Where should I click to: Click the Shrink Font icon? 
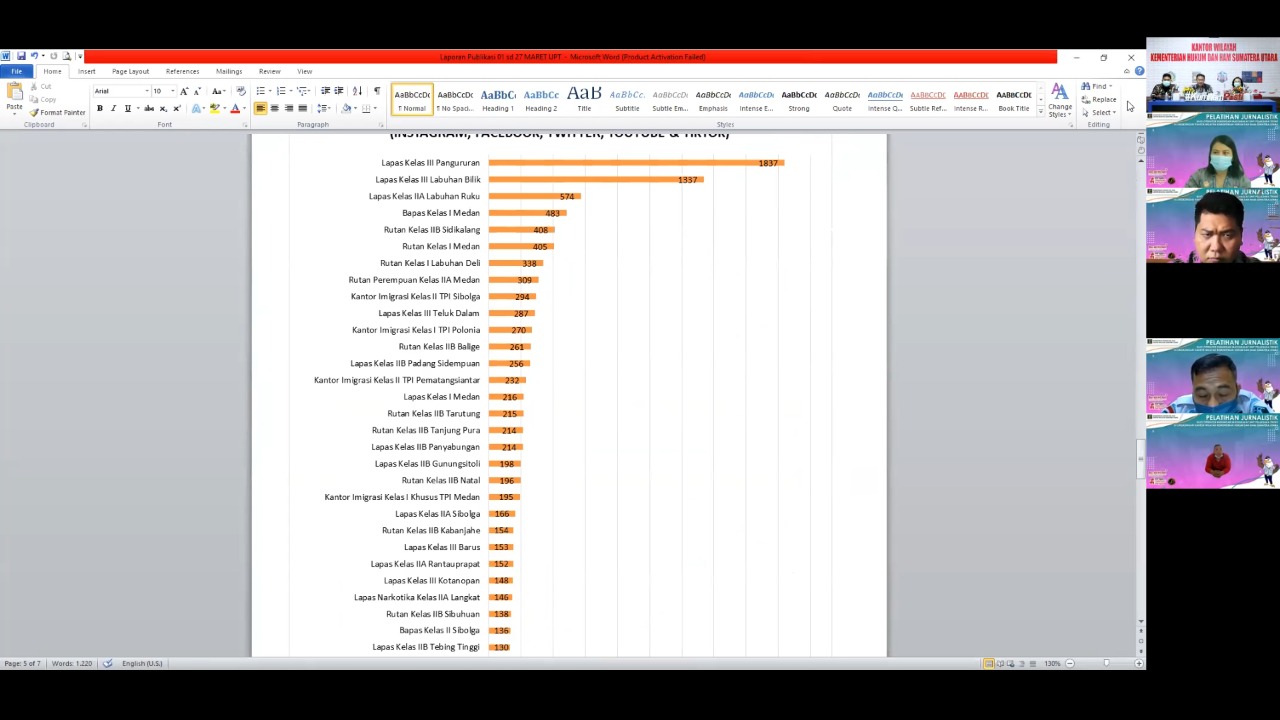pos(197,91)
